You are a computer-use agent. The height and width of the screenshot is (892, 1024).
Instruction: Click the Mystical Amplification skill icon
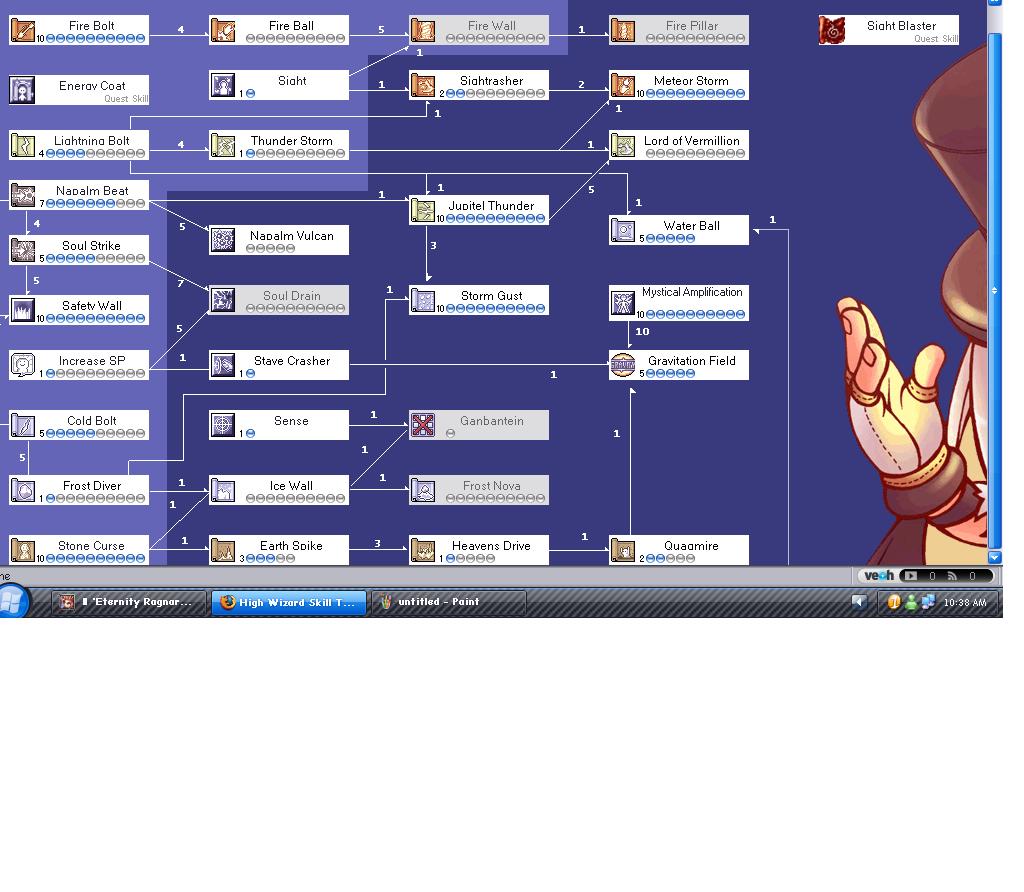[x=622, y=303]
